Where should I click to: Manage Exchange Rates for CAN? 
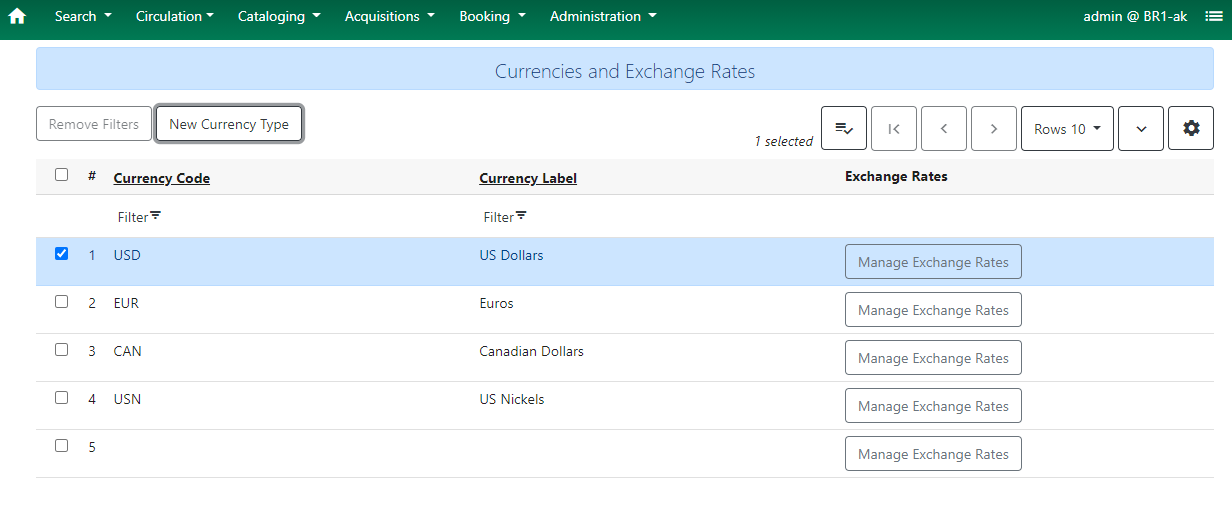pyautogui.click(x=933, y=358)
